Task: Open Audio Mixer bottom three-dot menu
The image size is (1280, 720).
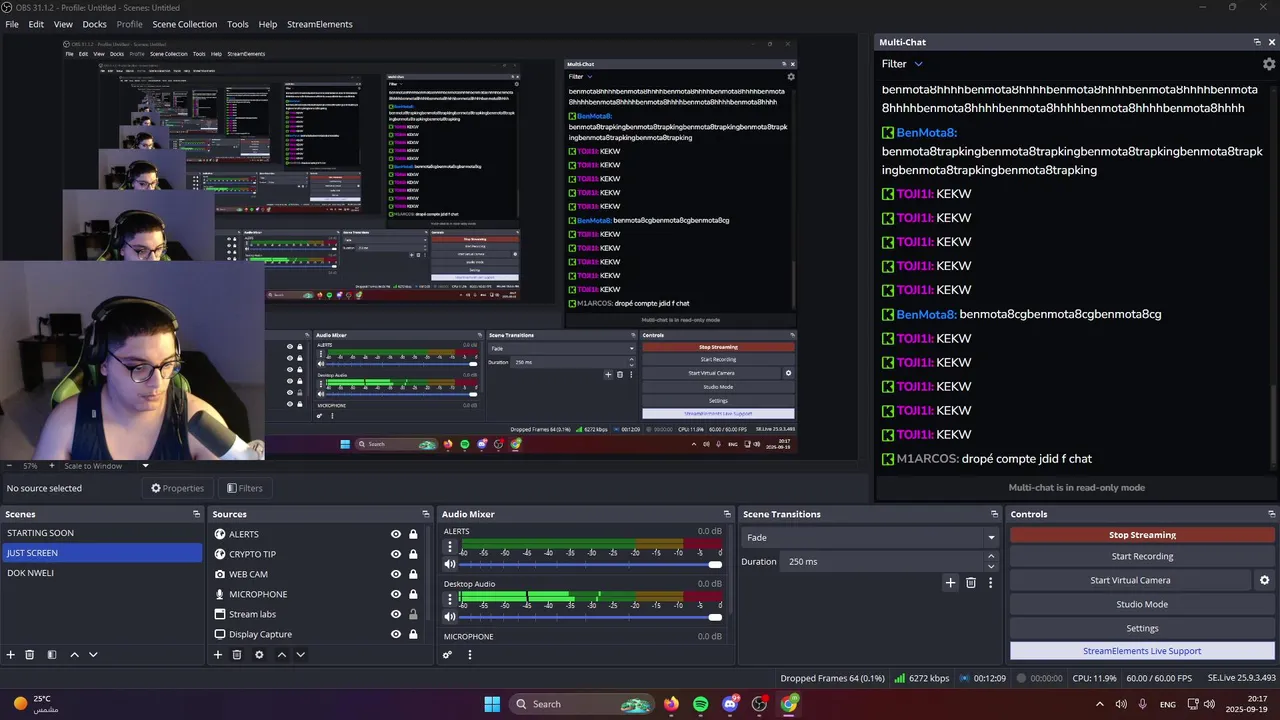Action: [x=469, y=655]
